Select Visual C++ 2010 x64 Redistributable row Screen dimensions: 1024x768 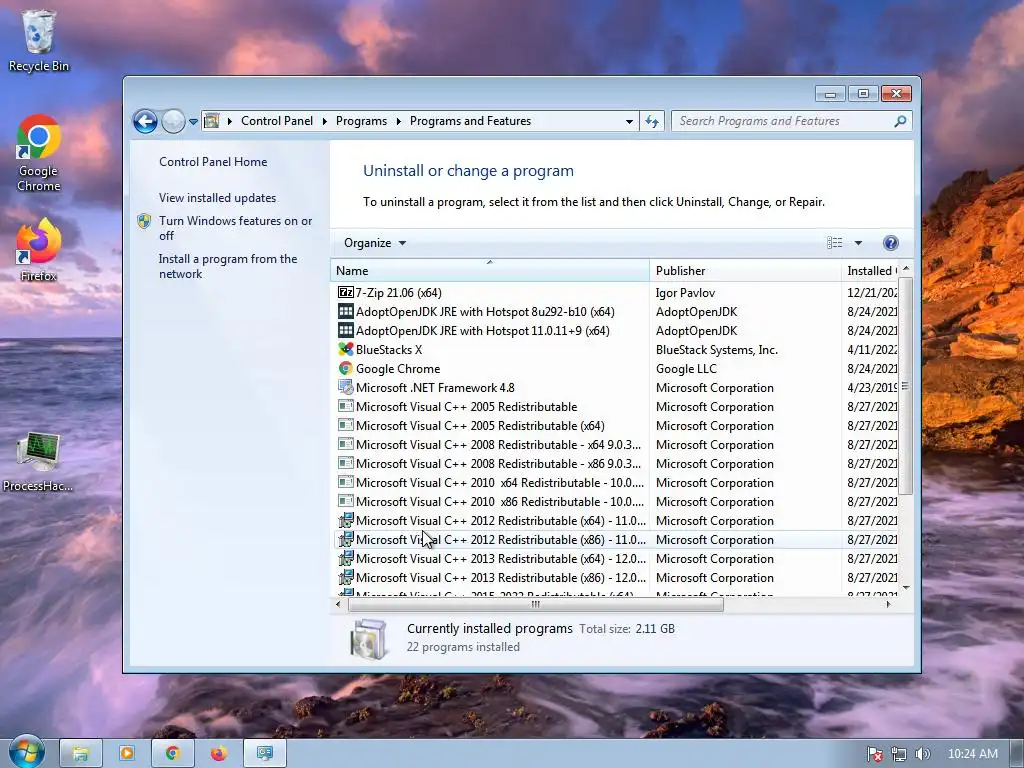tap(617, 482)
